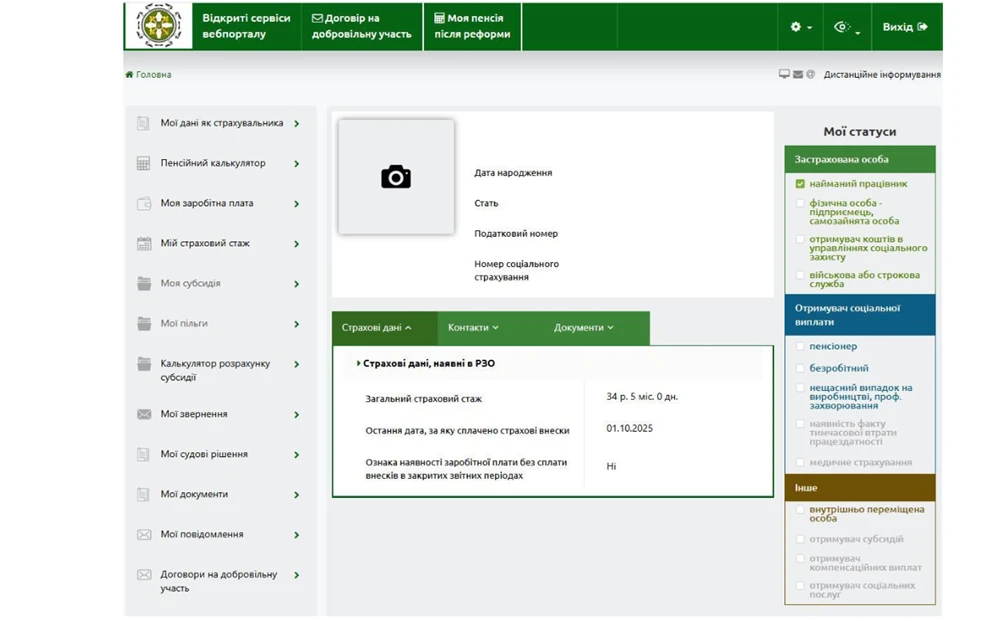This screenshot has width=992, height=621.
Task: Click the calculator icon beside Пенсійний калькулятор
Action: tap(144, 164)
